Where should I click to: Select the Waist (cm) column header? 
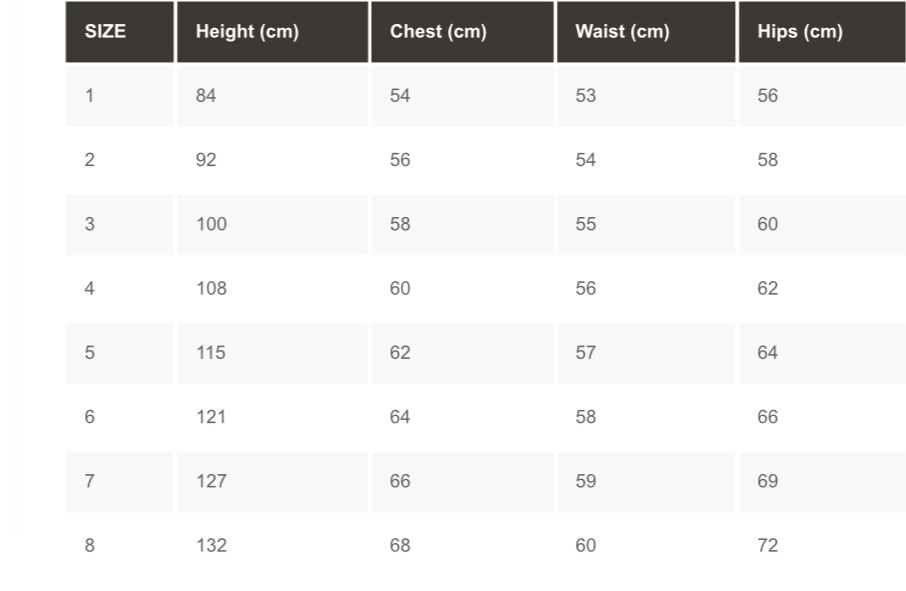click(x=646, y=32)
